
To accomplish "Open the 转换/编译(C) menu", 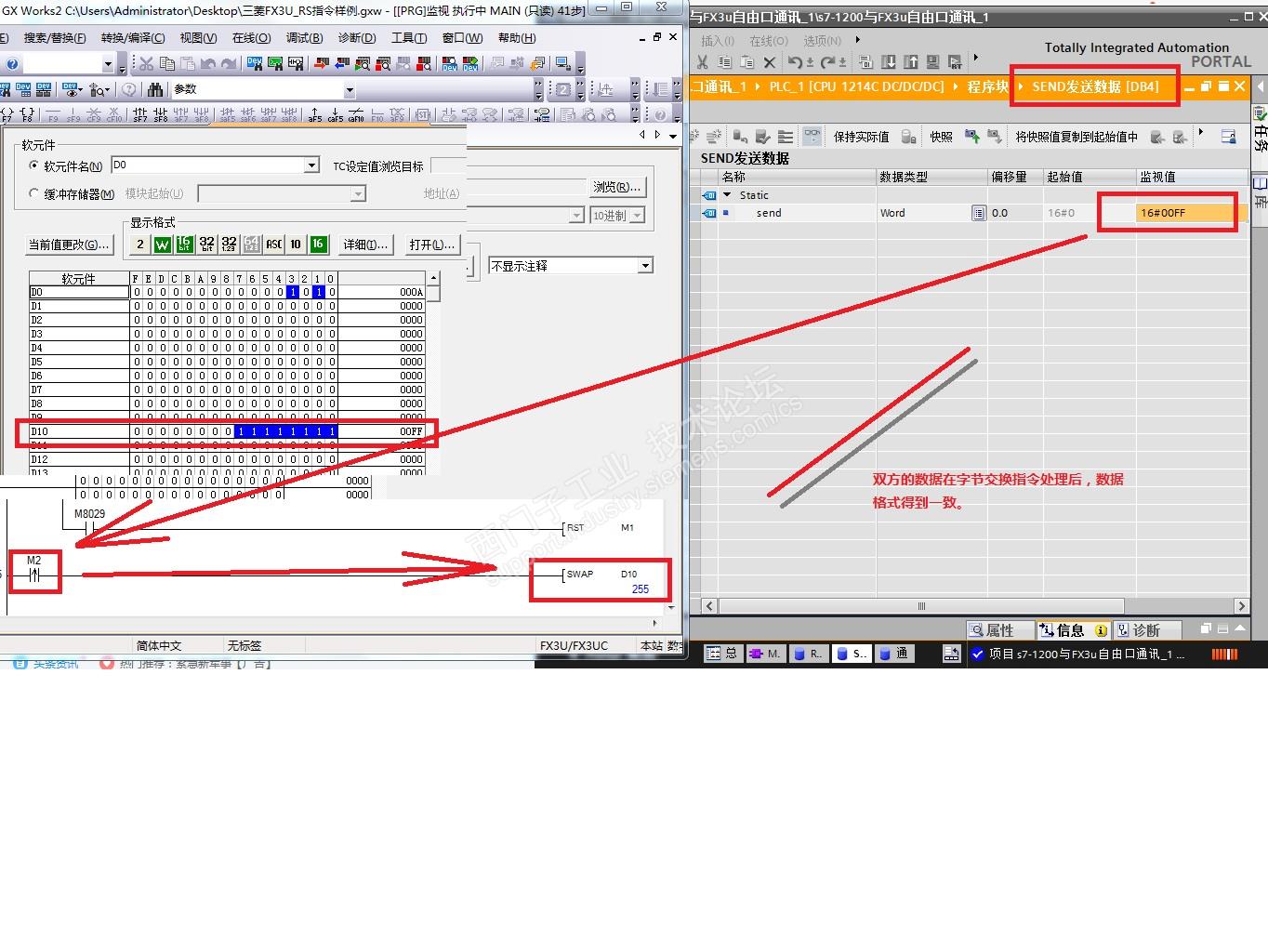I will (133, 38).
